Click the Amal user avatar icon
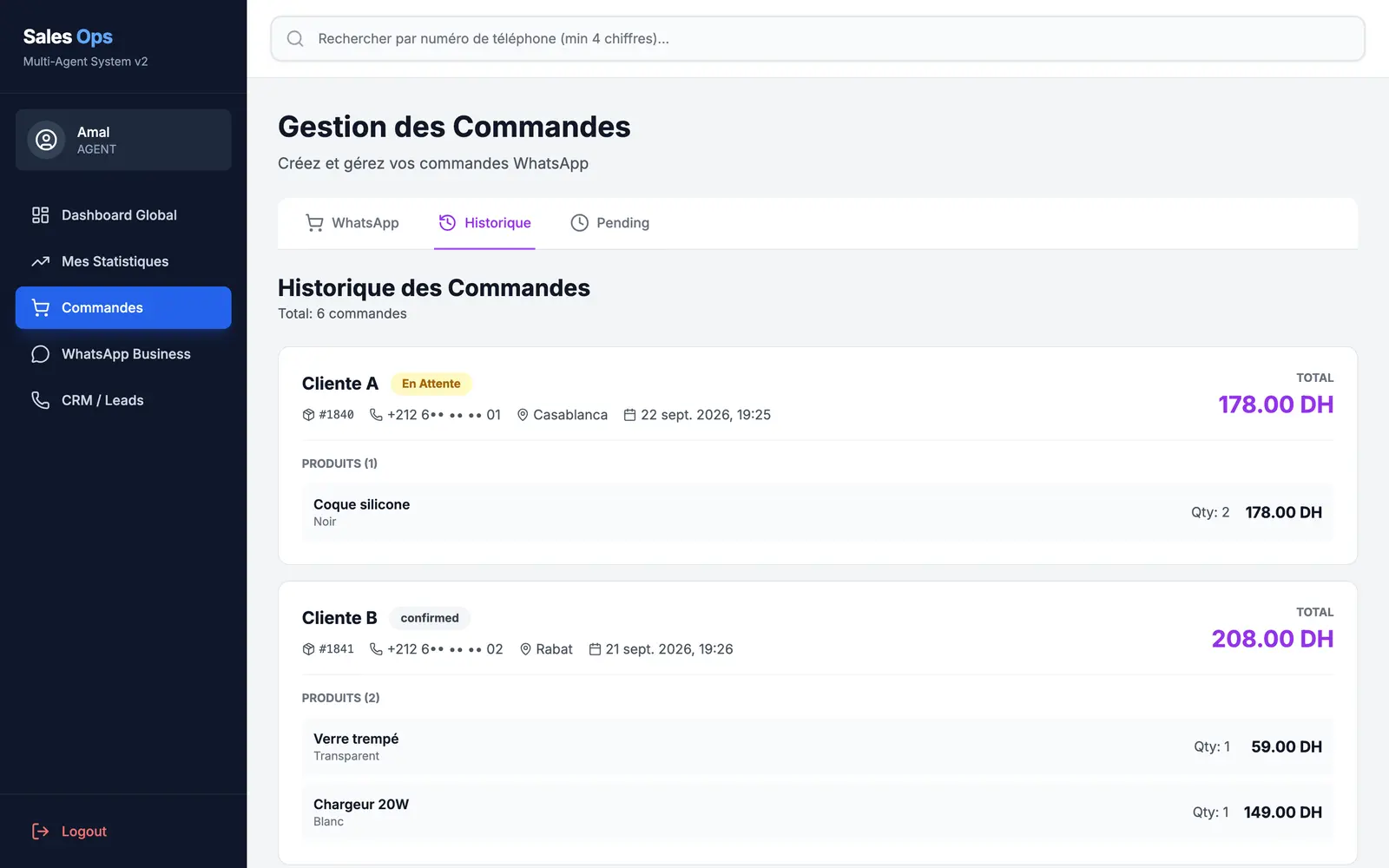 coord(47,140)
